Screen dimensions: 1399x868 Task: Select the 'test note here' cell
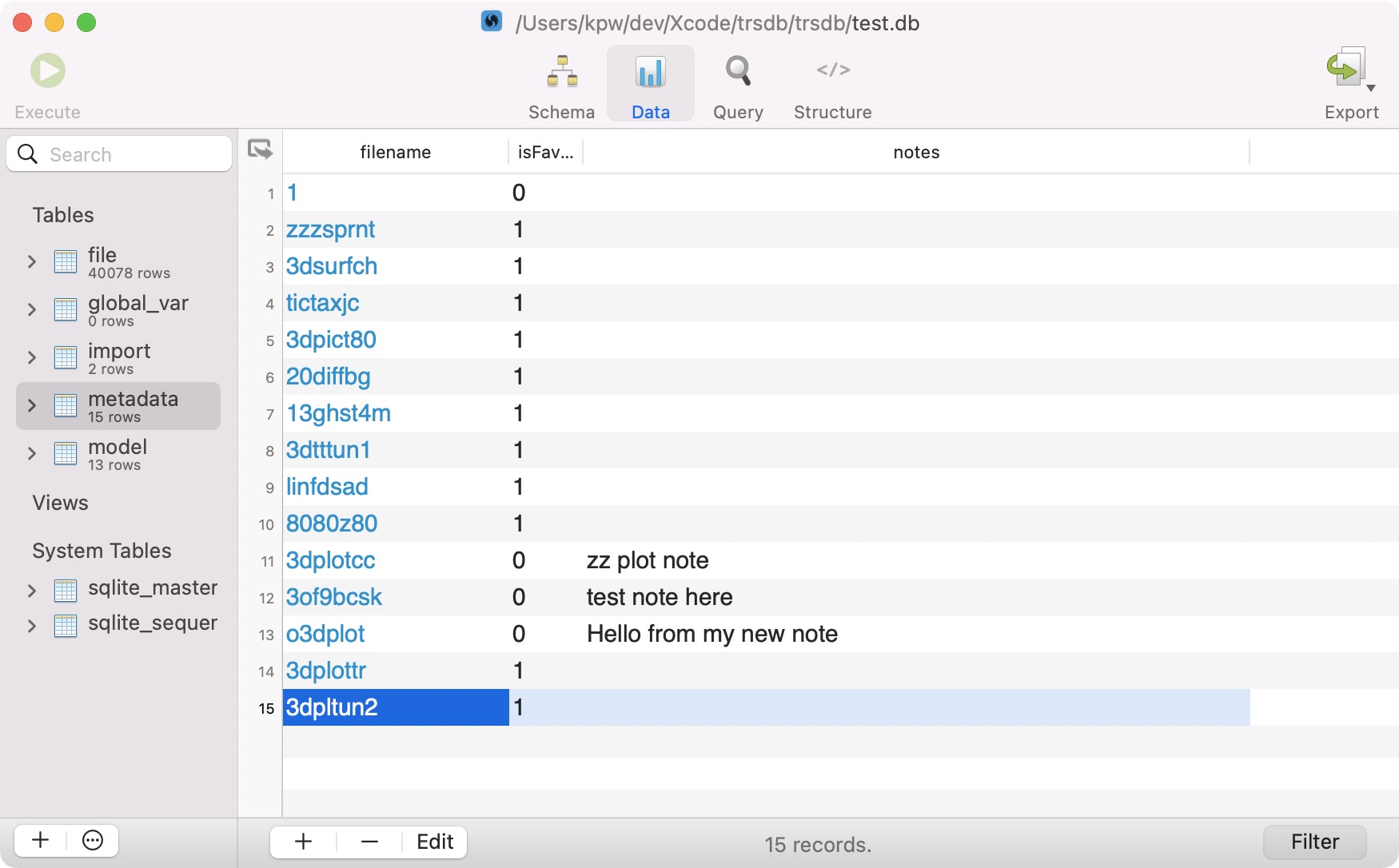pyautogui.click(x=916, y=597)
